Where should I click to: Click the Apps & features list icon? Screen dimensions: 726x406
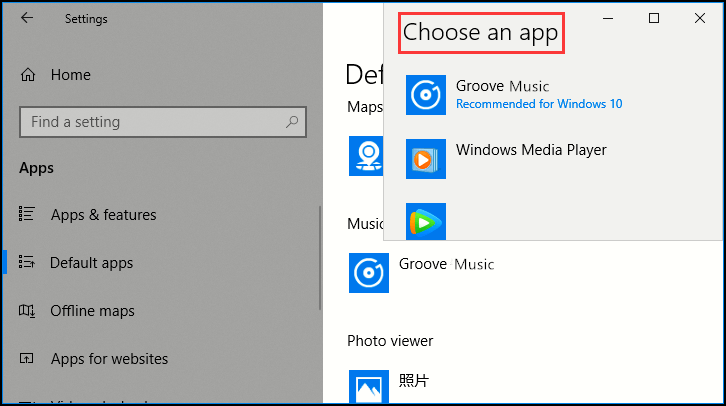tap(26, 214)
